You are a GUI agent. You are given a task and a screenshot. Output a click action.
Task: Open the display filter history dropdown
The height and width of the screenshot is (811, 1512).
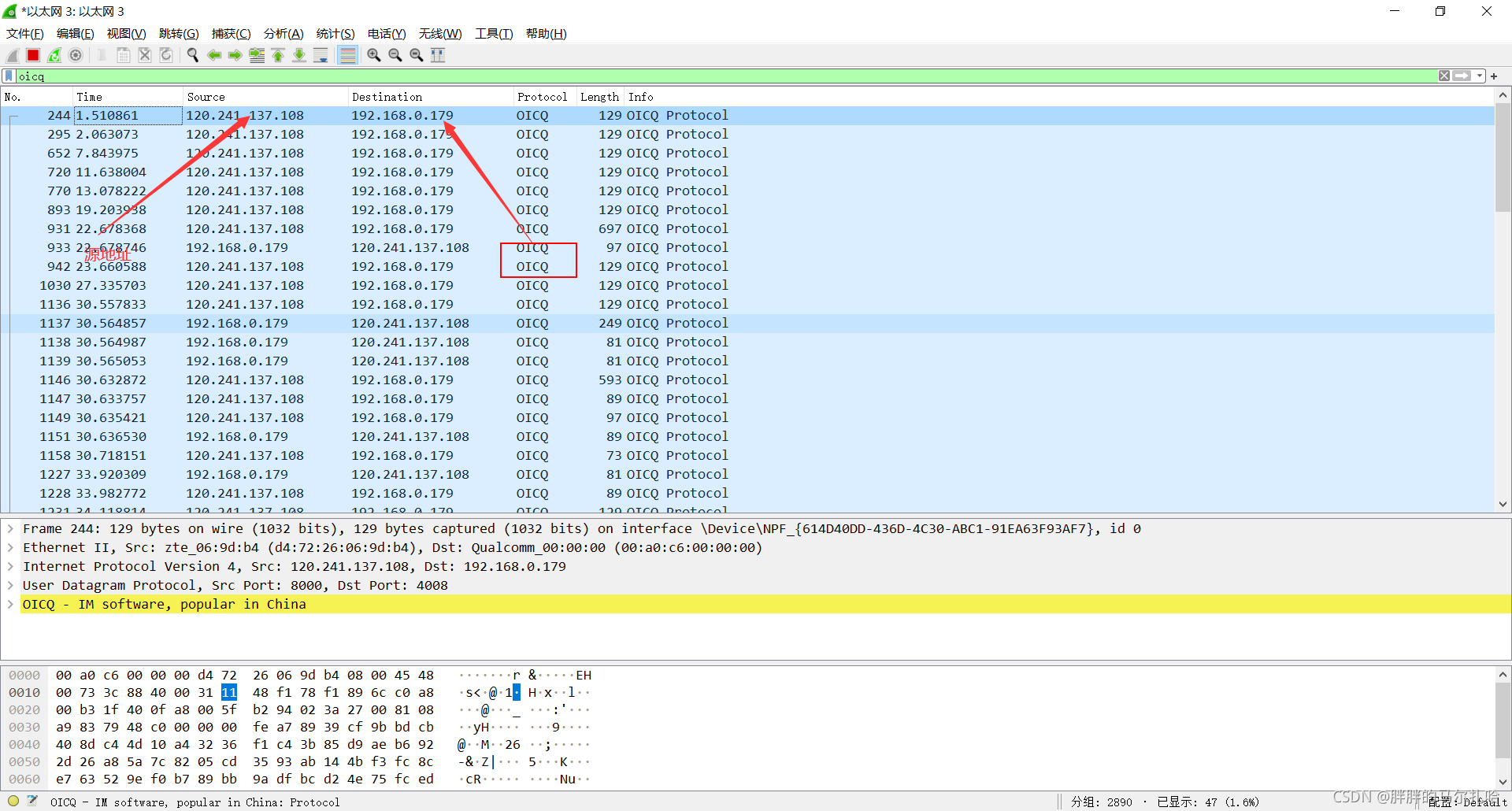[x=1480, y=76]
